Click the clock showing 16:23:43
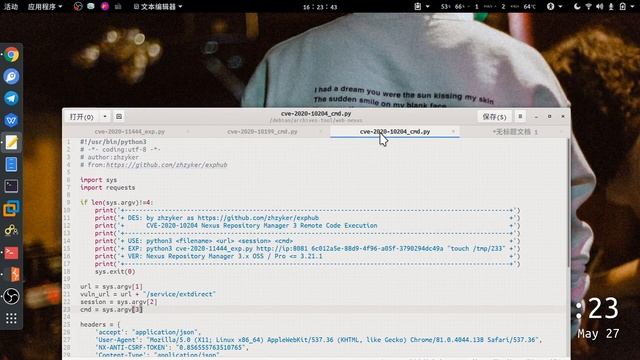Viewport: 640px width, 360px height. pyautogui.click(x=320, y=7)
